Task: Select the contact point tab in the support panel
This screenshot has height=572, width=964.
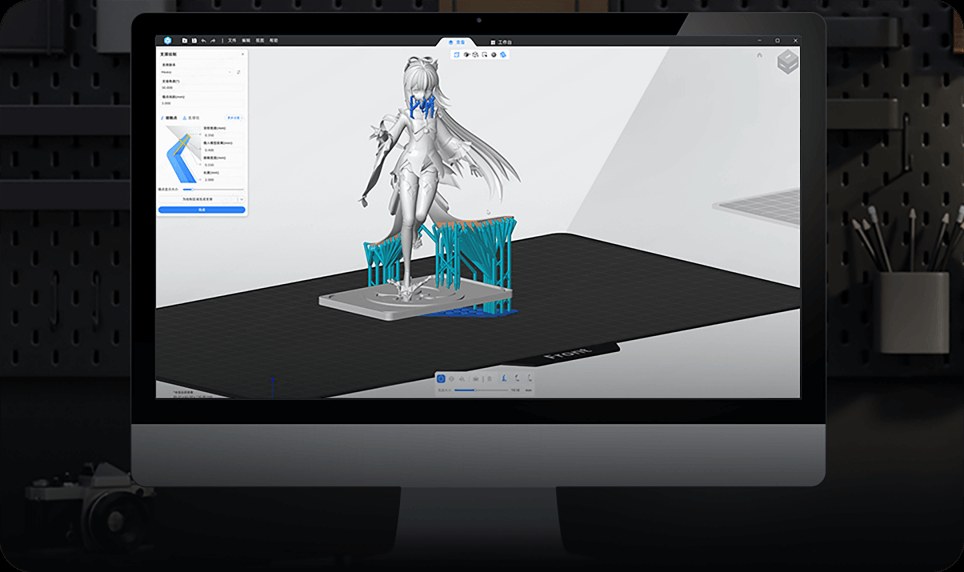Action: (x=169, y=117)
